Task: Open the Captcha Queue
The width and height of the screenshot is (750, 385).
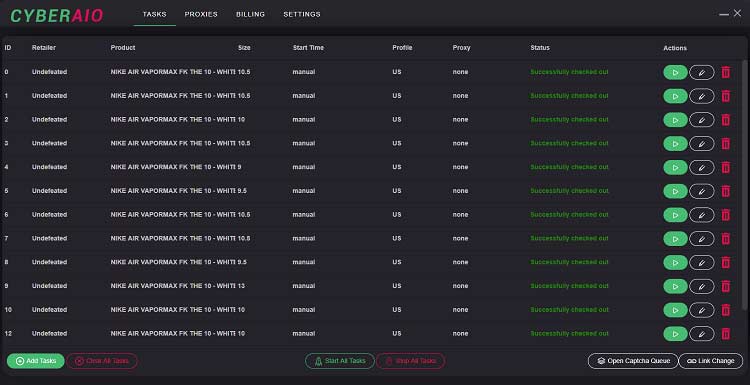Action: pyautogui.click(x=633, y=361)
